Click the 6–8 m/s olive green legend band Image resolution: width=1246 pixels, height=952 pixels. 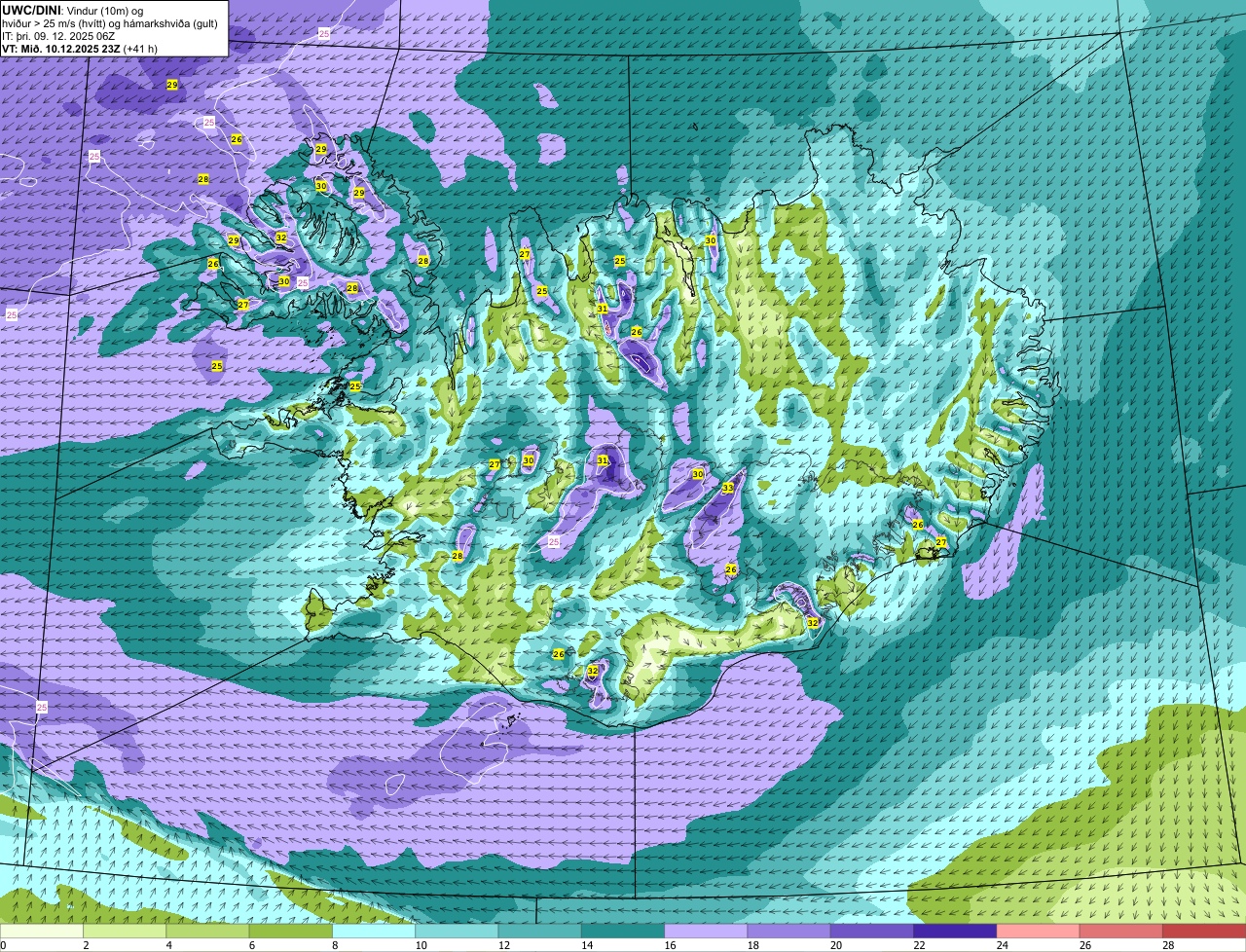point(291,931)
